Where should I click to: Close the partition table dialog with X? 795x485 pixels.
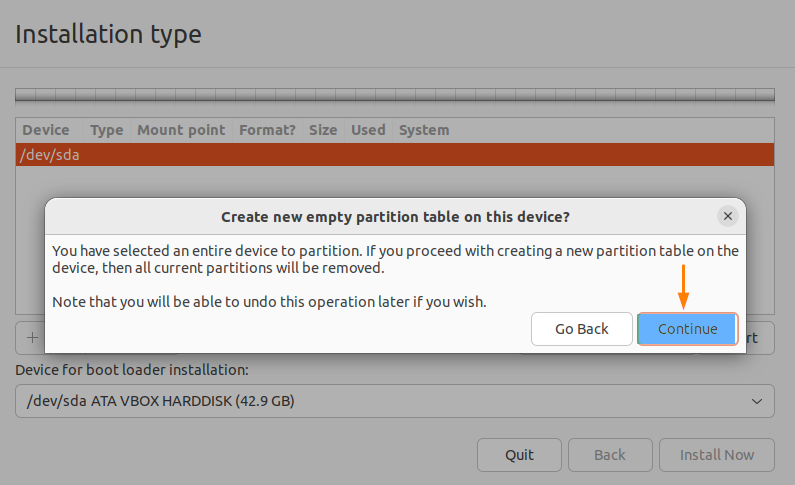(x=728, y=216)
